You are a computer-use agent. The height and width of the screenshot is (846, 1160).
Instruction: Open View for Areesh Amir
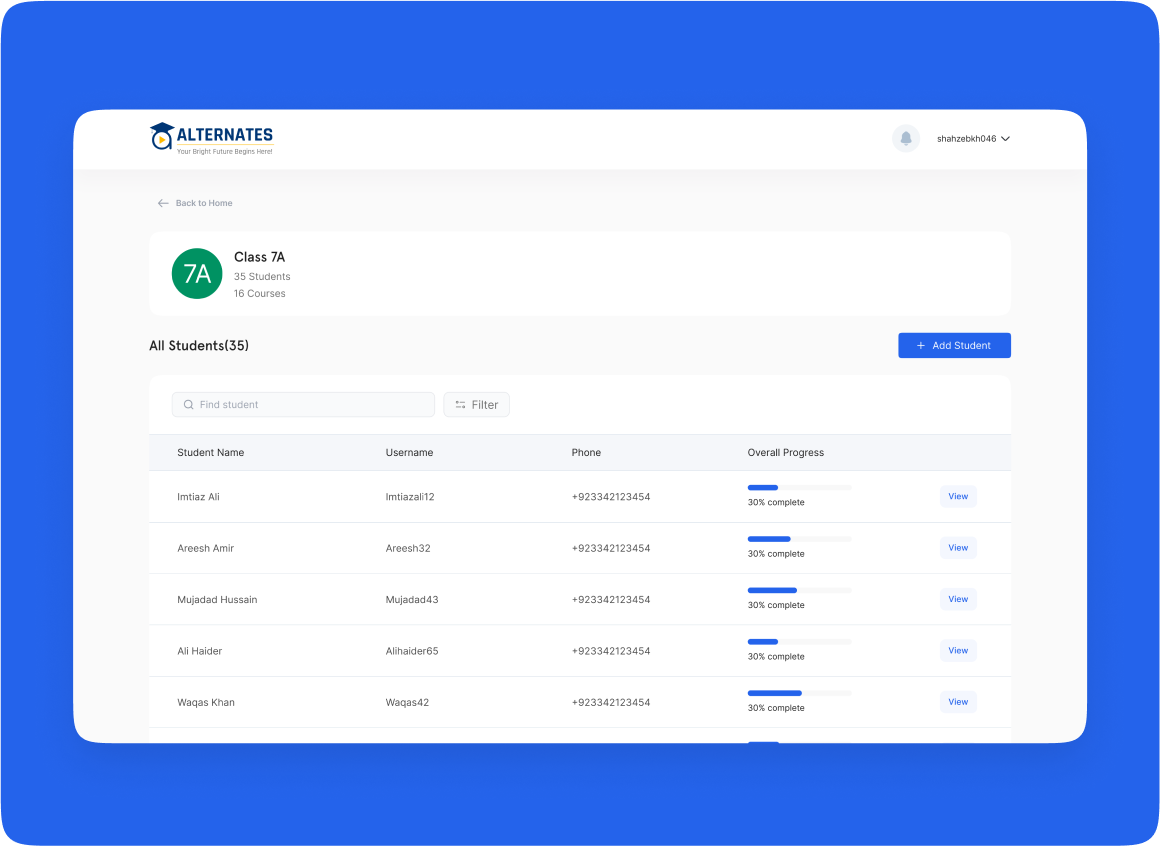click(958, 548)
